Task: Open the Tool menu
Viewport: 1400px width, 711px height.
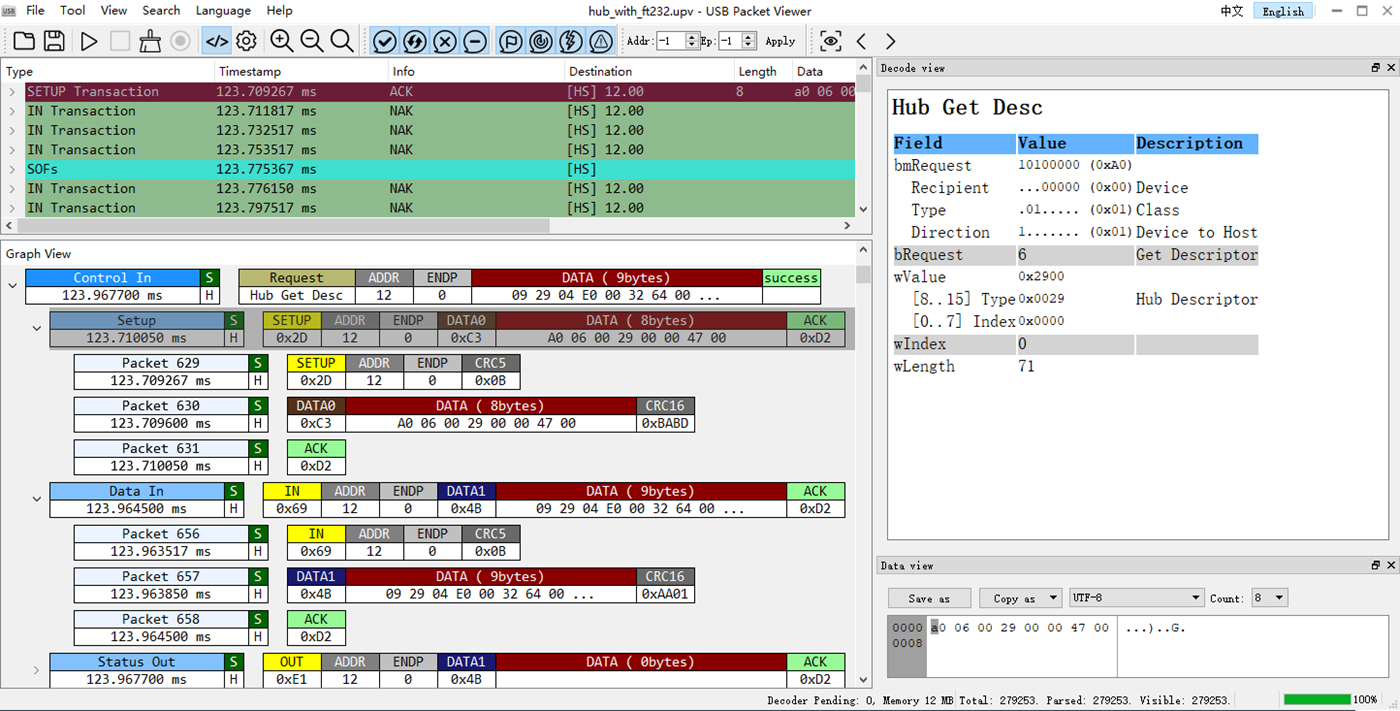Action: point(73,10)
